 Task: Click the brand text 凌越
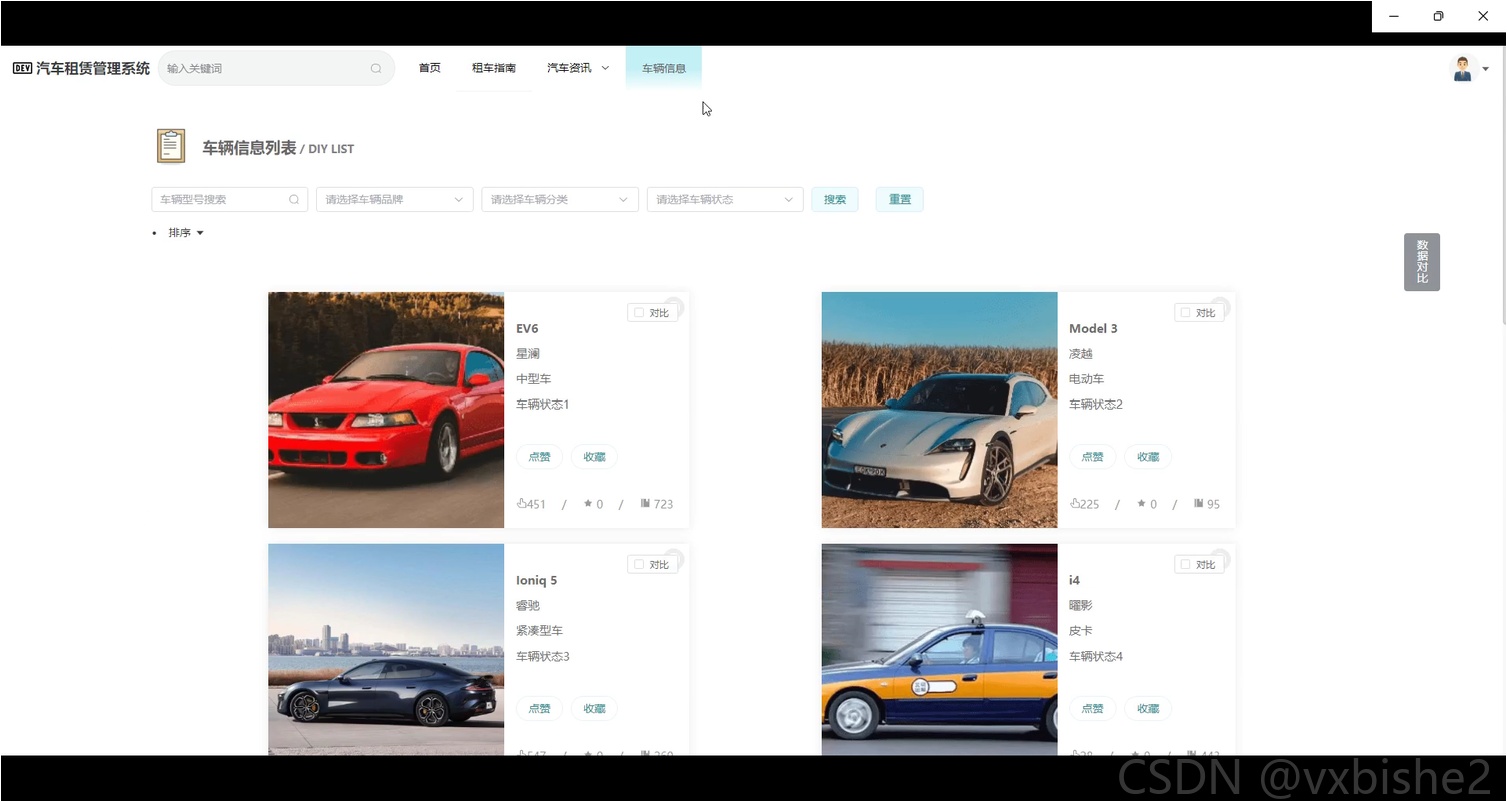[1081, 354]
